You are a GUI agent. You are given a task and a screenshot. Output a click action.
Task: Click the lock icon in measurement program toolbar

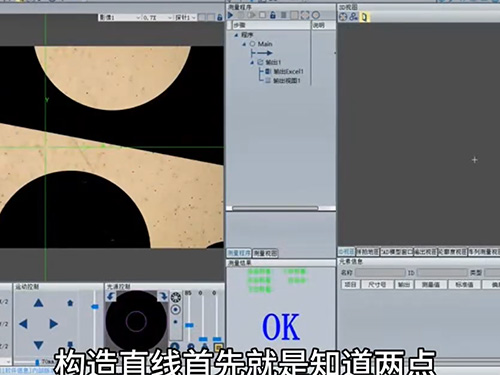[x=273, y=15]
